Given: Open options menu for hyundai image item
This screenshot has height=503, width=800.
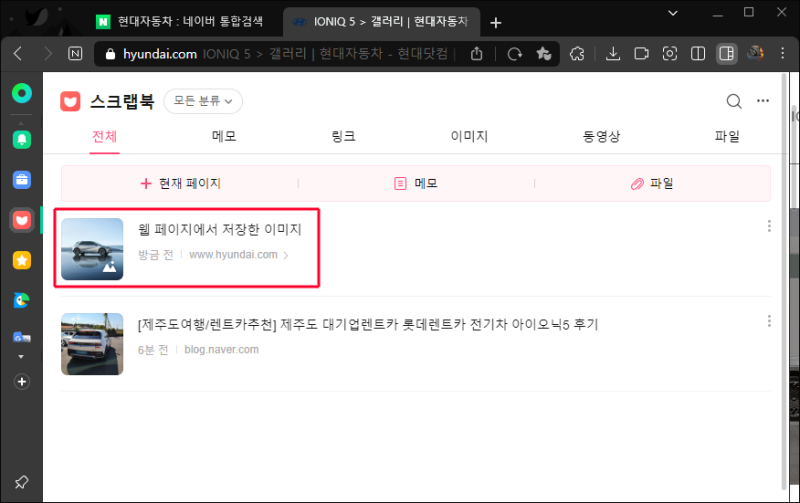Looking at the screenshot, I should [769, 226].
